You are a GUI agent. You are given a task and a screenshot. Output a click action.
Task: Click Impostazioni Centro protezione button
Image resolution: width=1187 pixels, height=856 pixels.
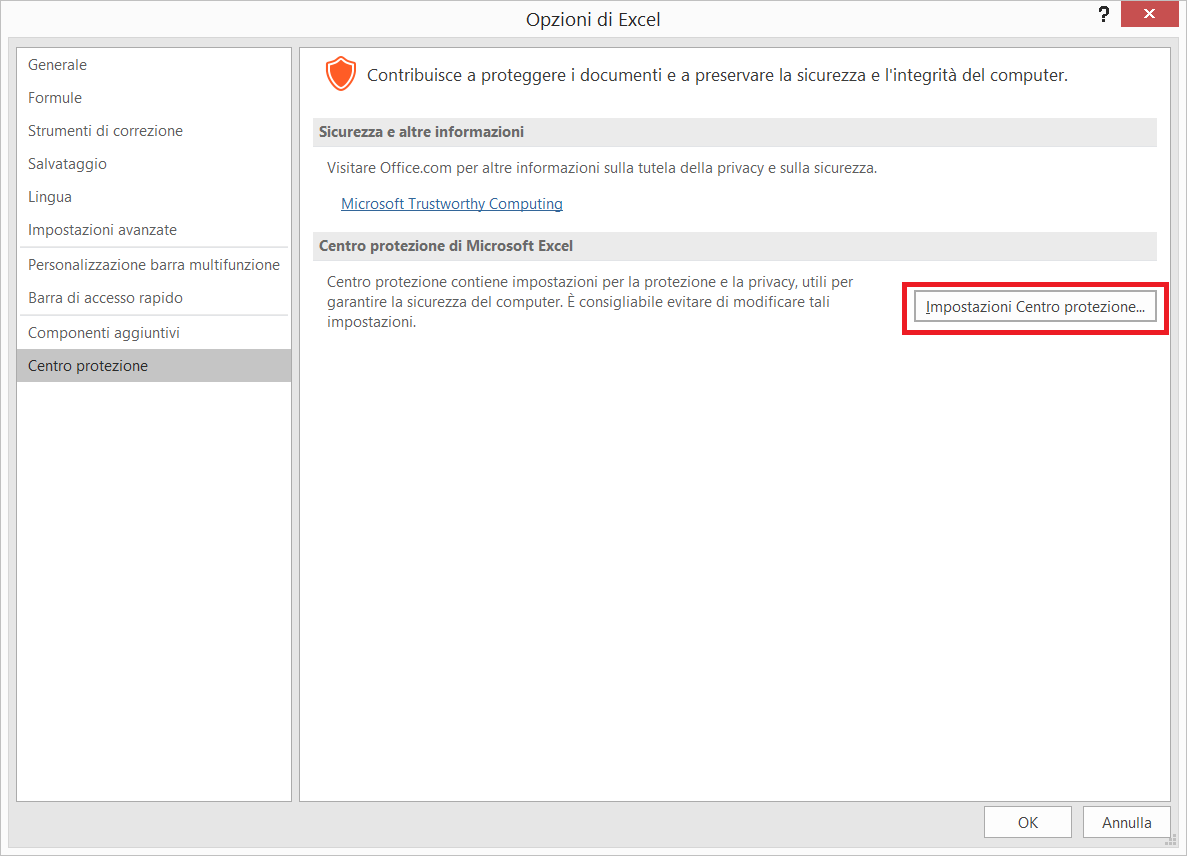click(1035, 307)
